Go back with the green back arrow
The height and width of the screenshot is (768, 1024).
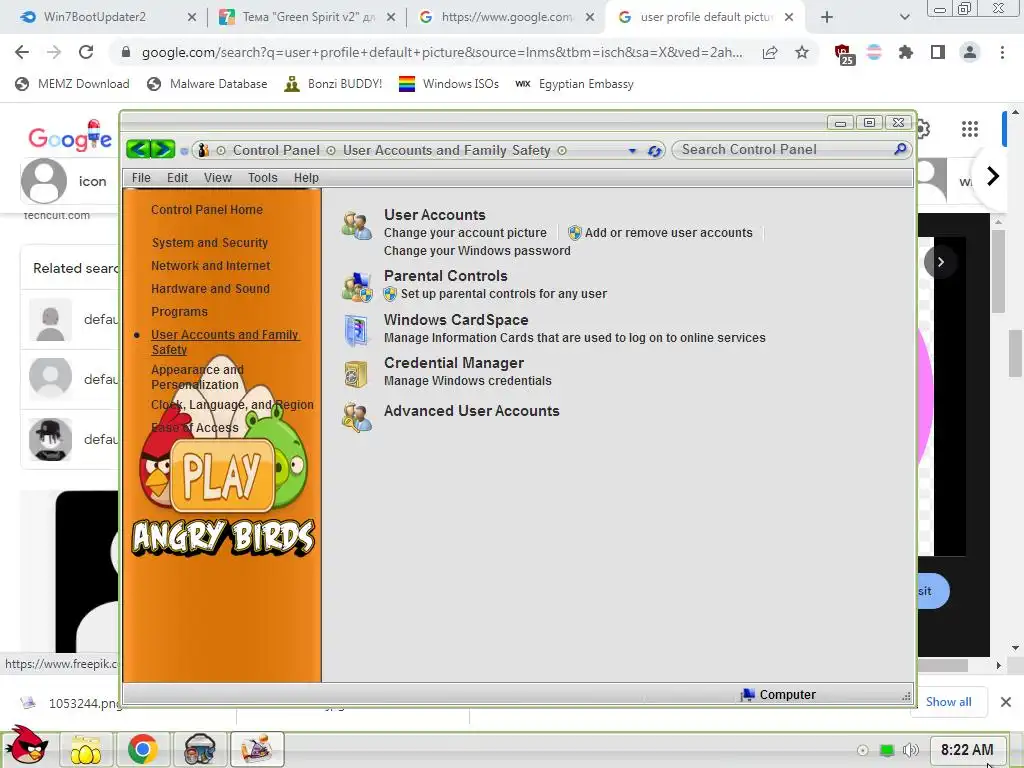coord(138,150)
